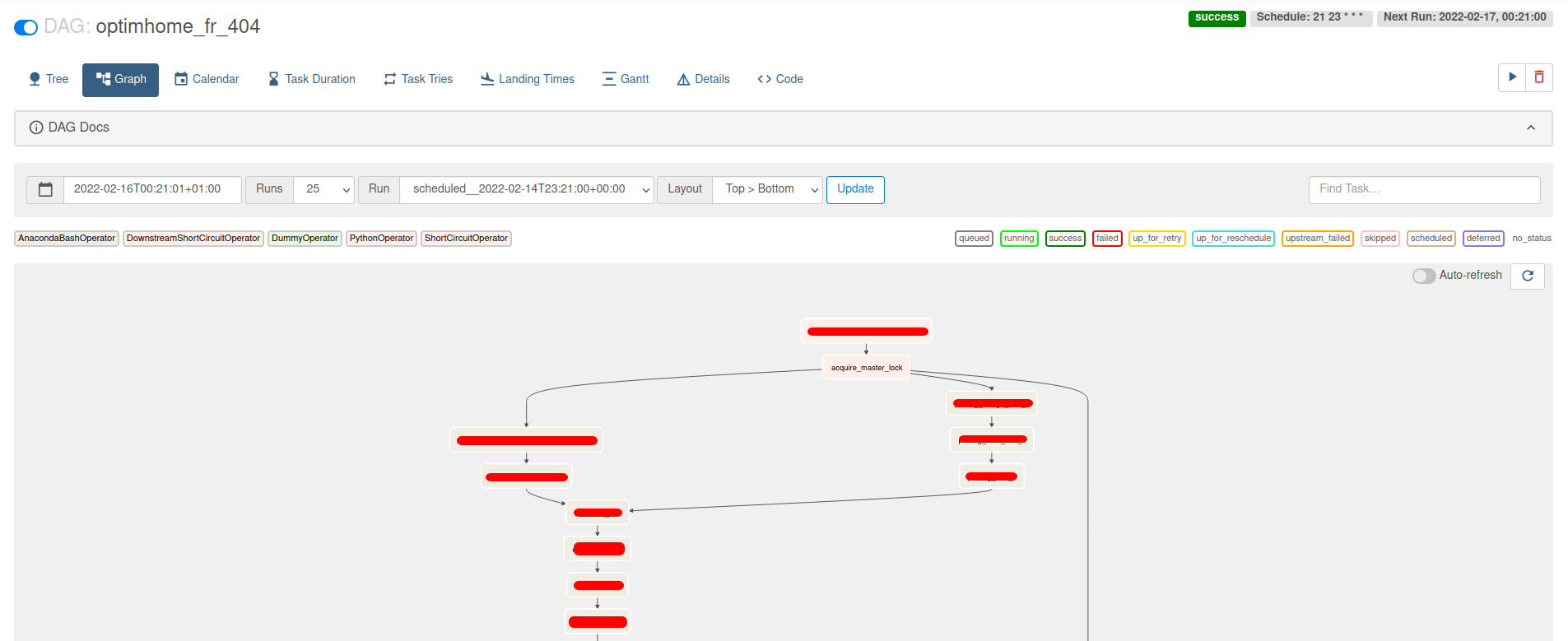Open the Layout direction dropdown
This screenshot has width=1568, height=641.
point(767,189)
